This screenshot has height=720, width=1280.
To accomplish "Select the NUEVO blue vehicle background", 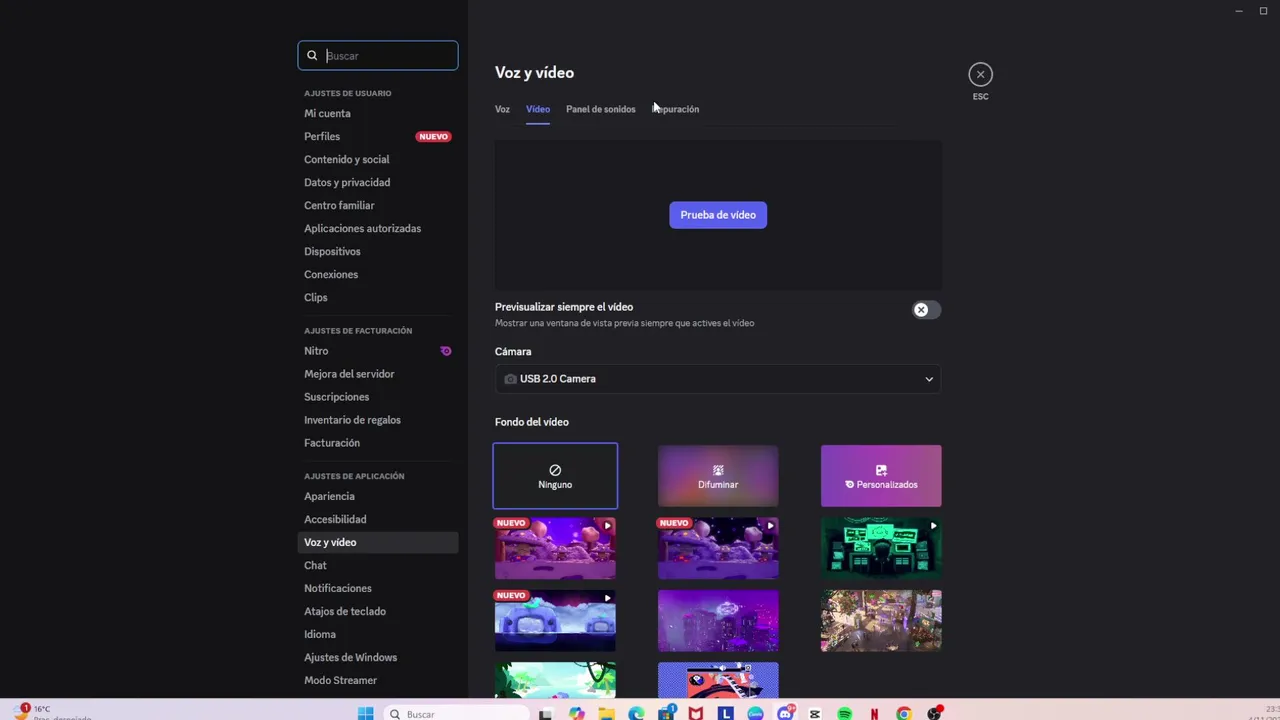I will [555, 620].
